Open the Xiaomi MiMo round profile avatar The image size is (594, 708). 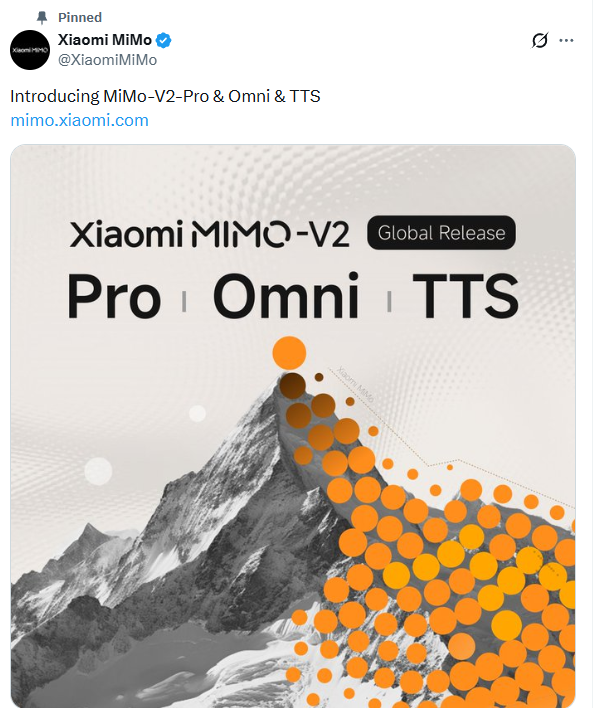pyautogui.click(x=30, y=50)
